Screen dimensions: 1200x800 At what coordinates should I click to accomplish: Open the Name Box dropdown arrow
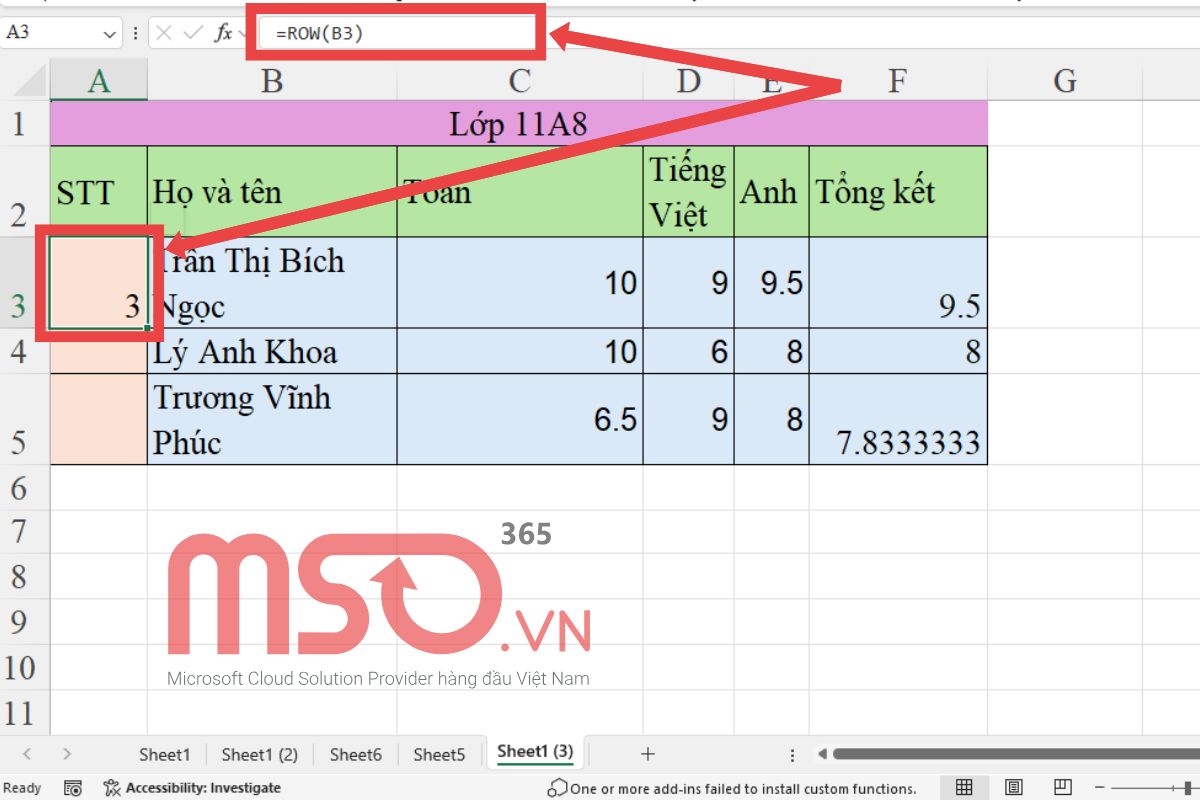(110, 34)
